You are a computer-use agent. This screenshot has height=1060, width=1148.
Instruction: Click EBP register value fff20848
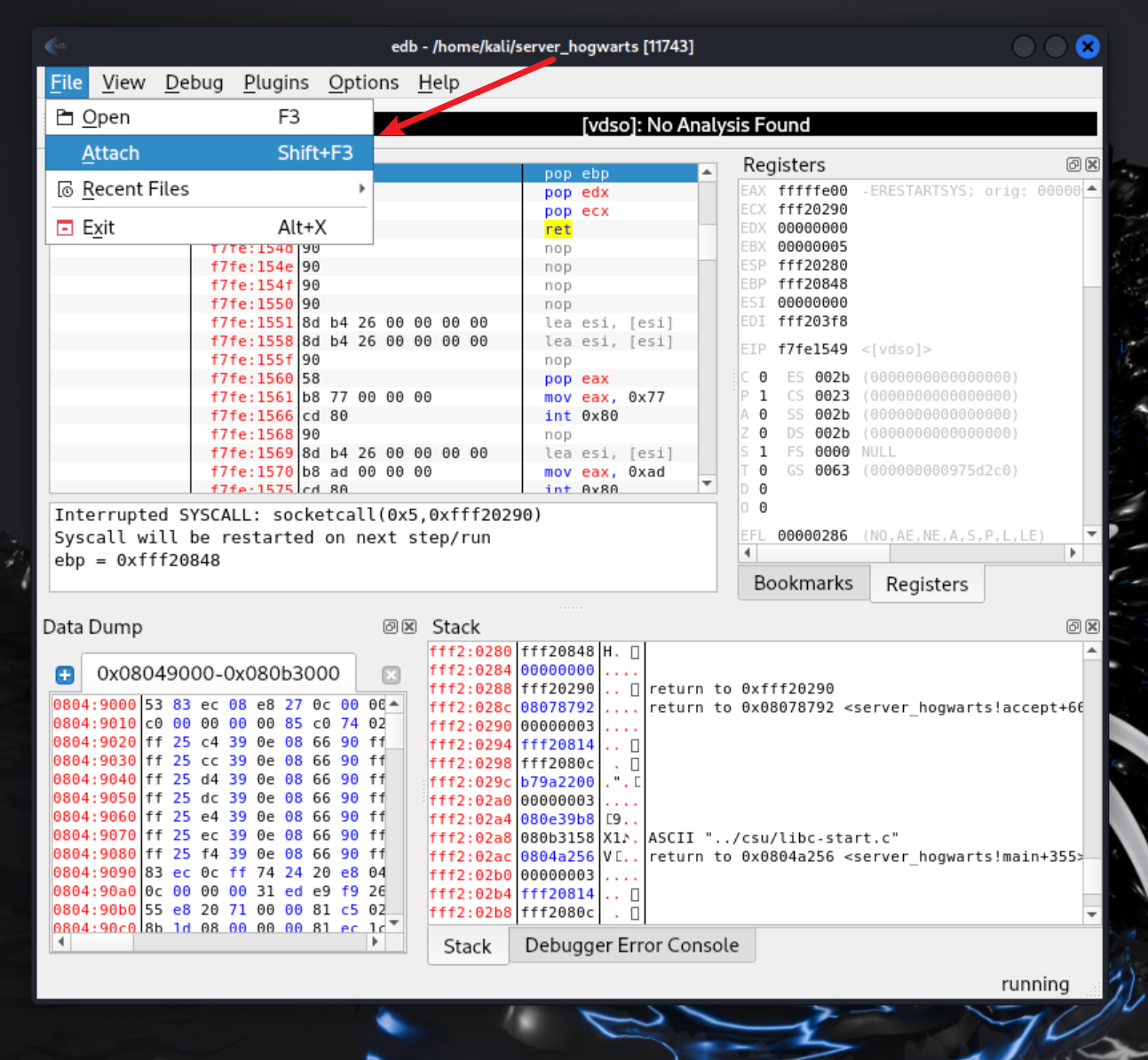coord(812,284)
